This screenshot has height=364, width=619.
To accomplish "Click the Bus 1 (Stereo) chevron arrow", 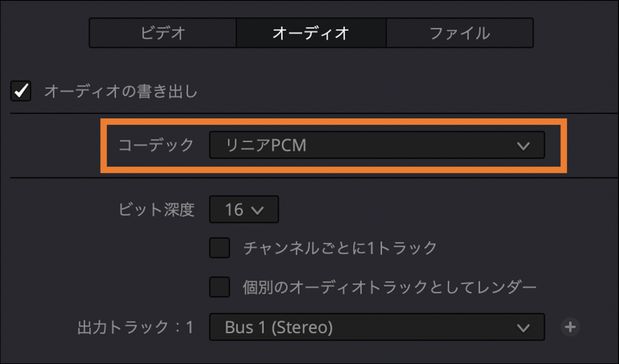I will click(x=523, y=328).
